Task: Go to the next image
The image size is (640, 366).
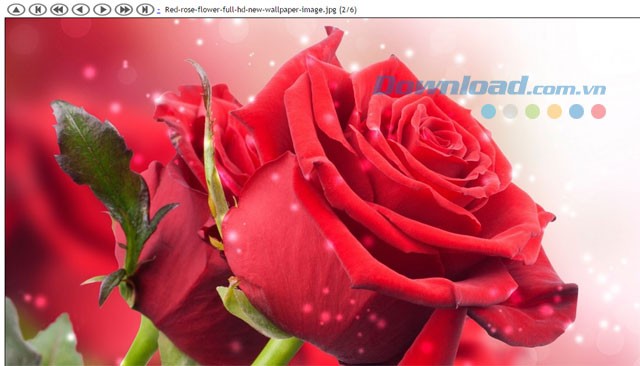Action: click(102, 9)
